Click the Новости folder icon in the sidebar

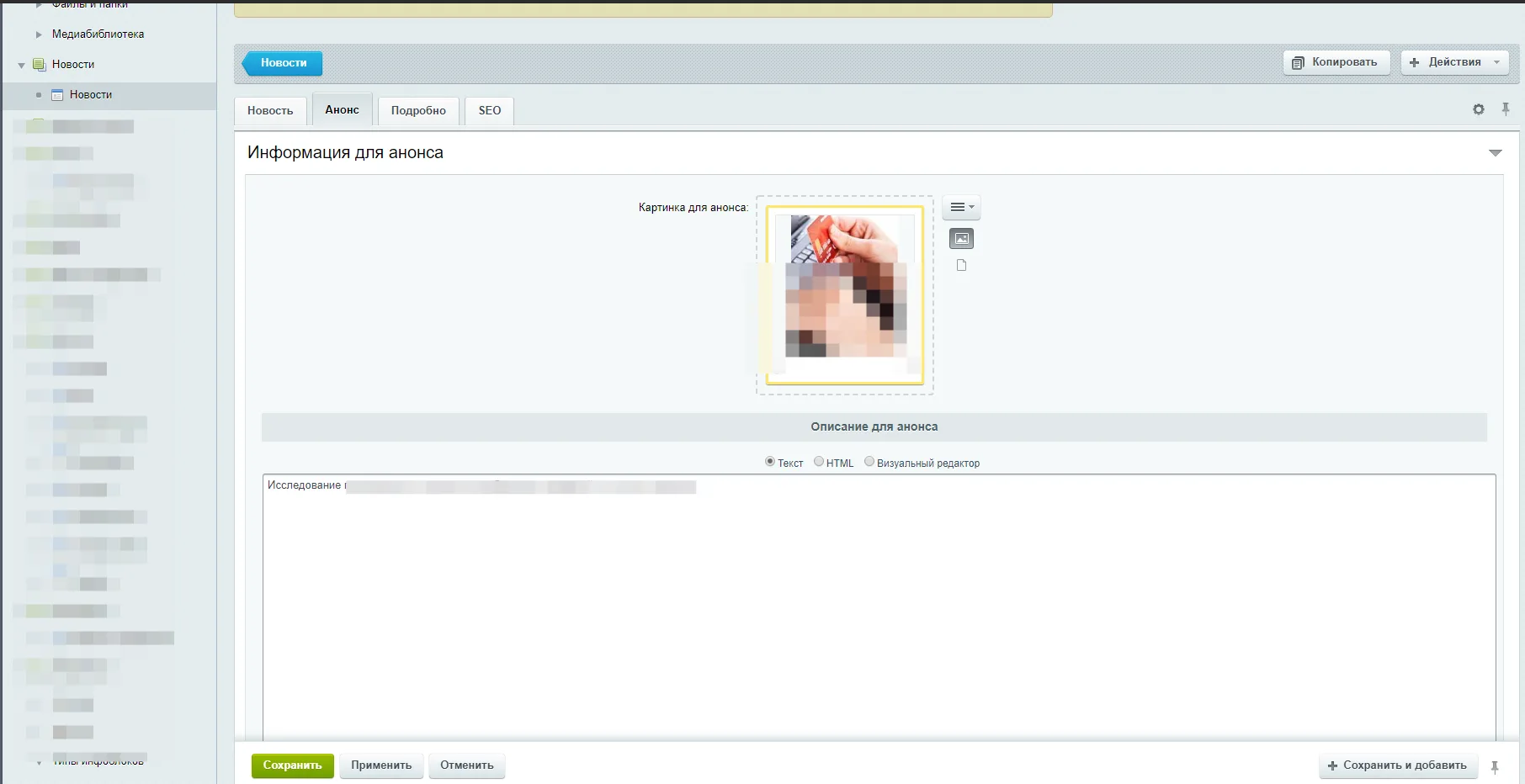pos(39,65)
